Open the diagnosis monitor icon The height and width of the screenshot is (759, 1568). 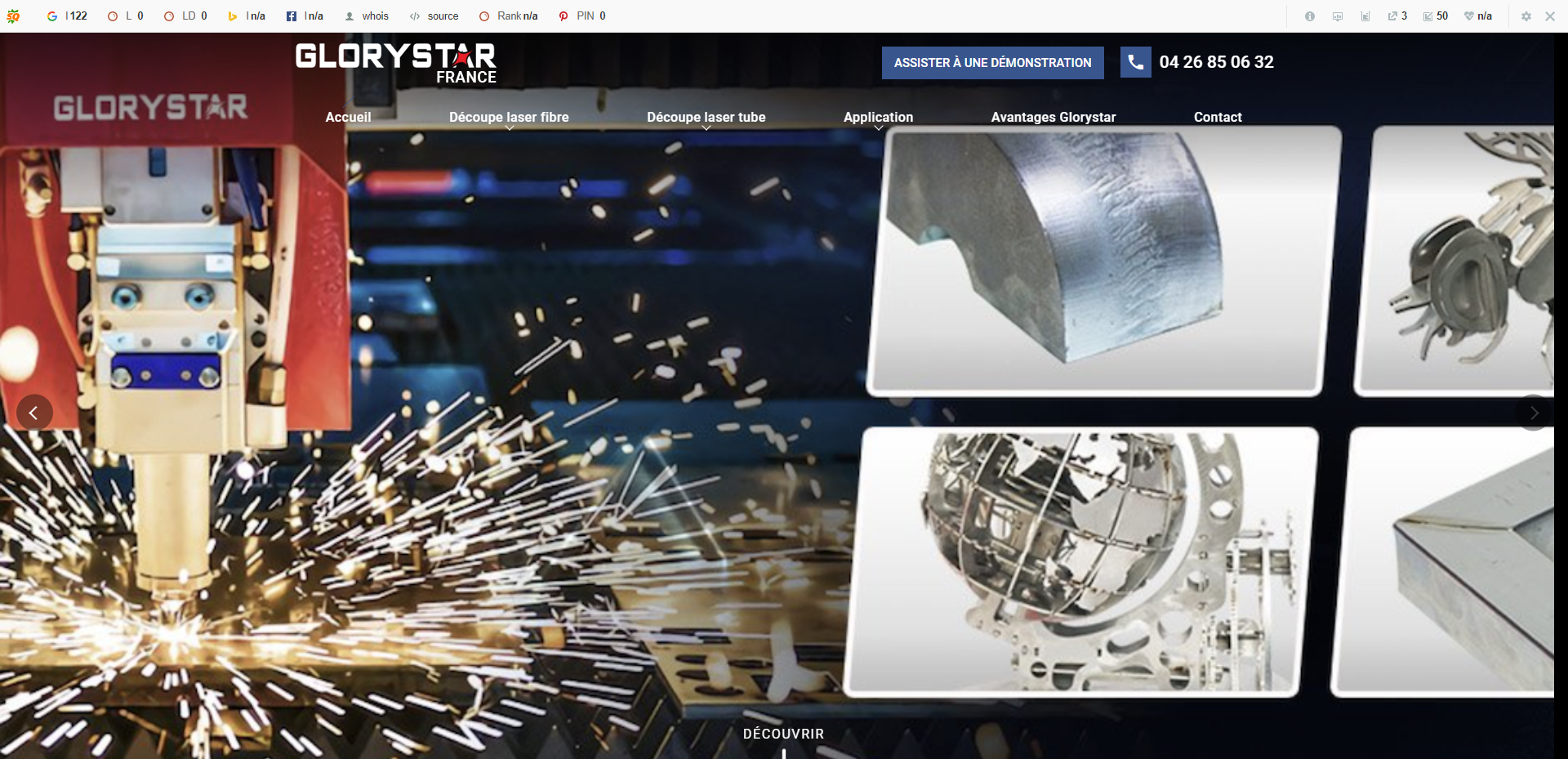coord(1338,16)
